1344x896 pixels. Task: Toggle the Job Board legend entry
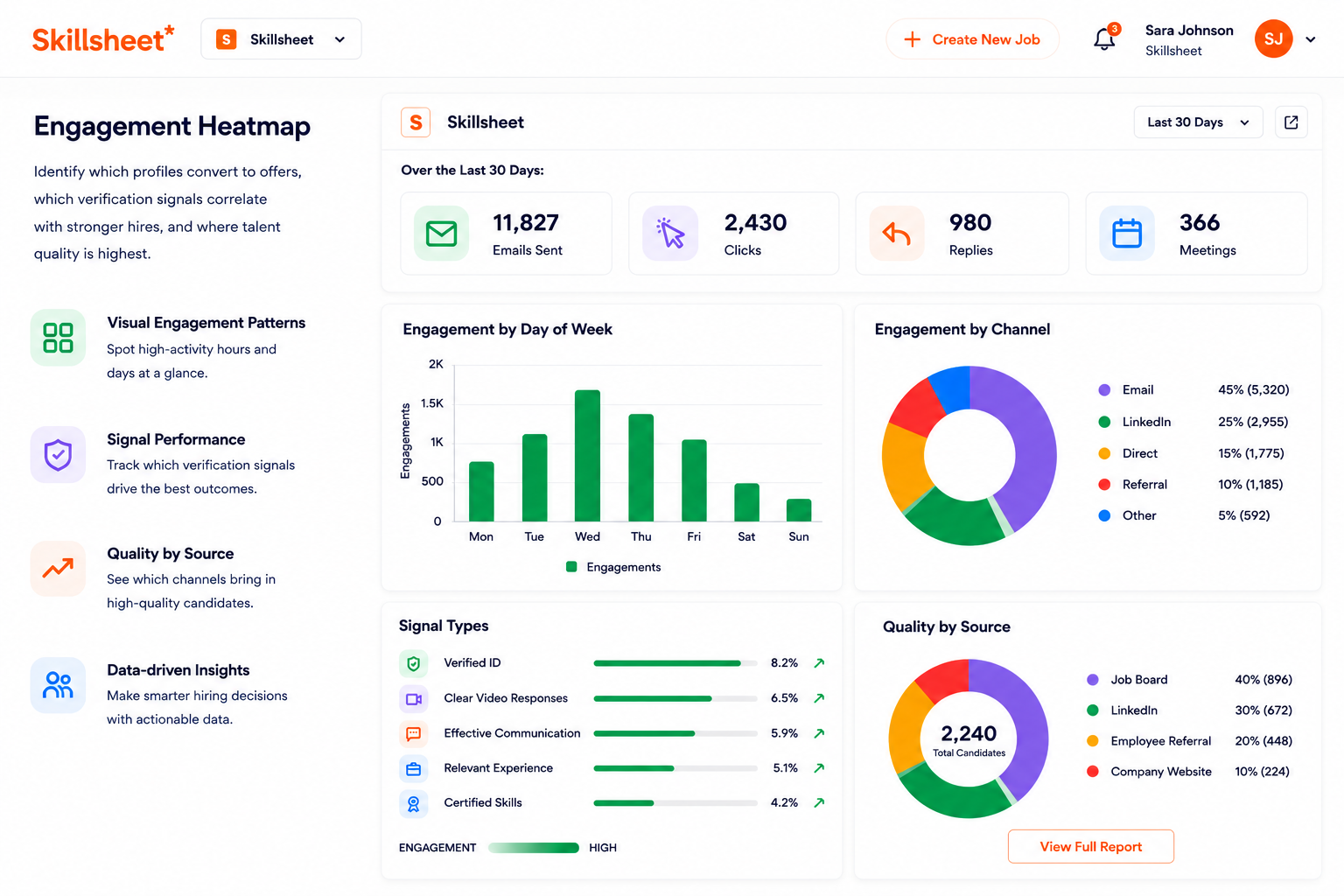click(x=1127, y=680)
